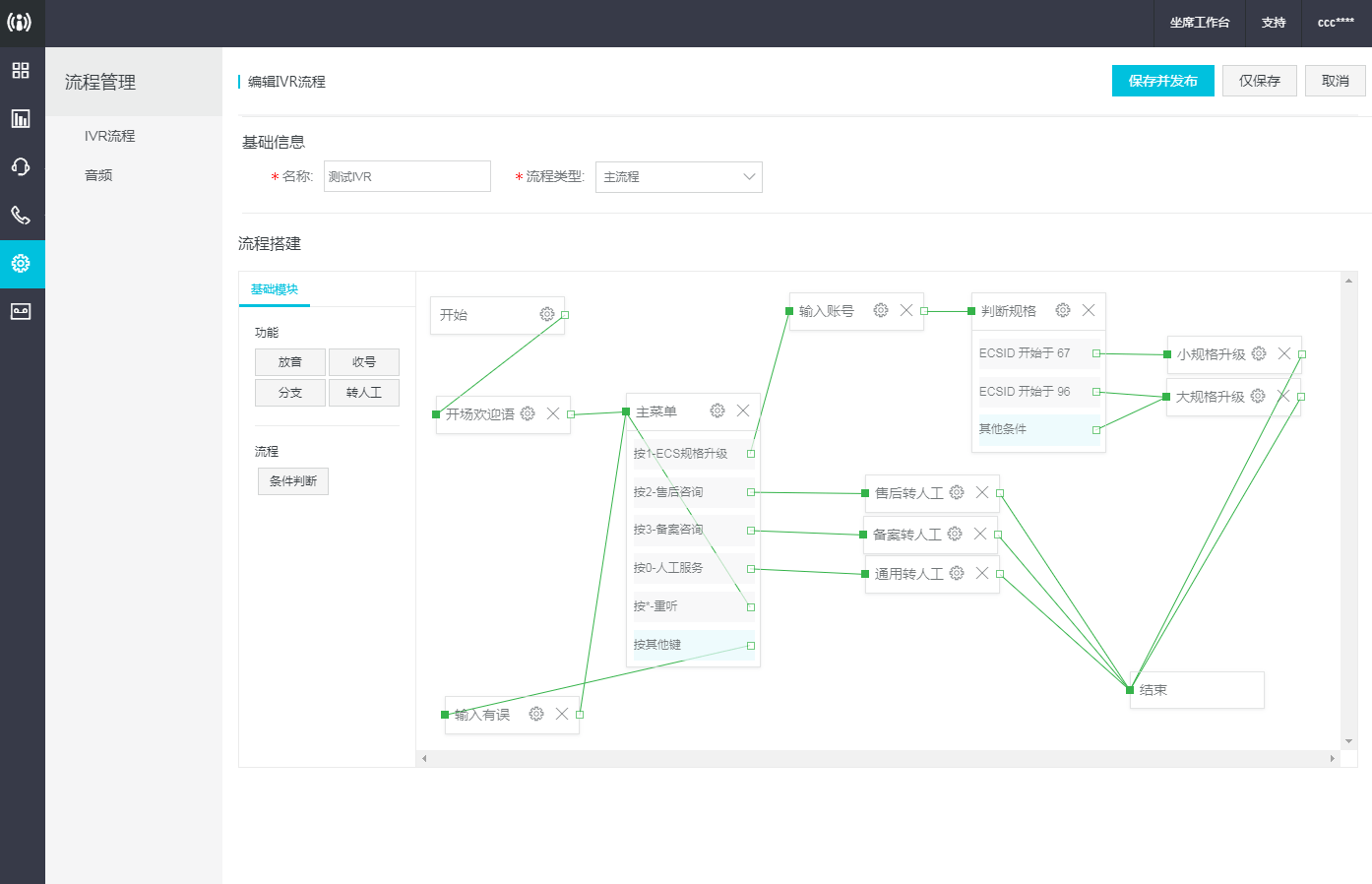
Task: Open the phone calls sidebar icon
Action: tap(21, 216)
